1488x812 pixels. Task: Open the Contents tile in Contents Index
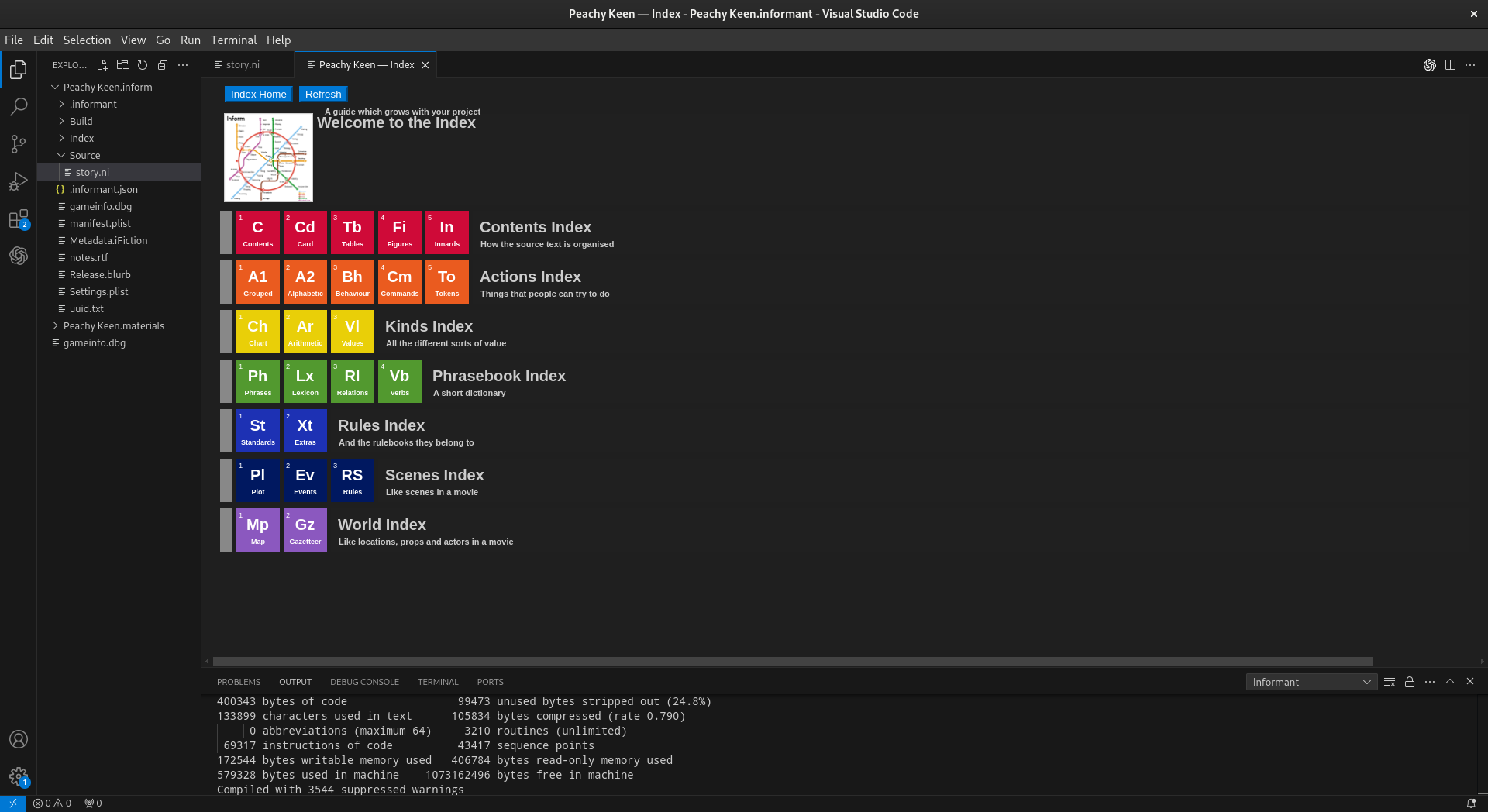[x=258, y=232]
